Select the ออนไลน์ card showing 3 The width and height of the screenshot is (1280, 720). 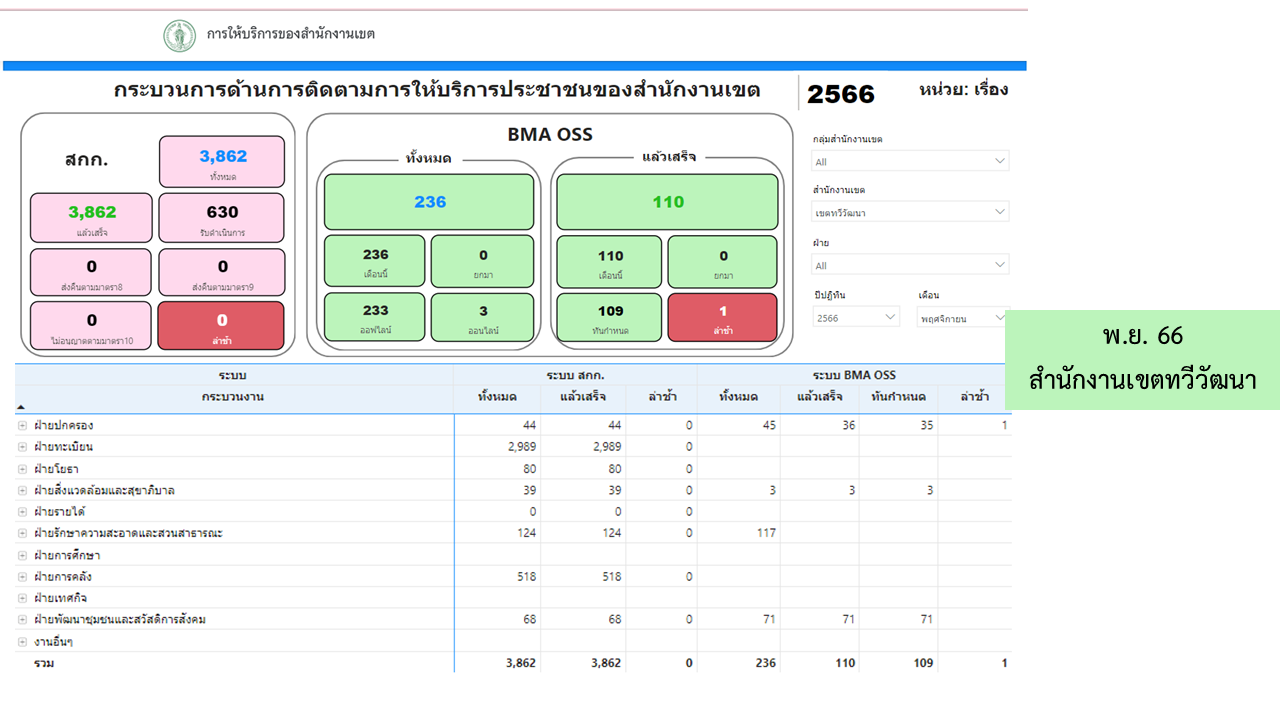[x=482, y=318]
